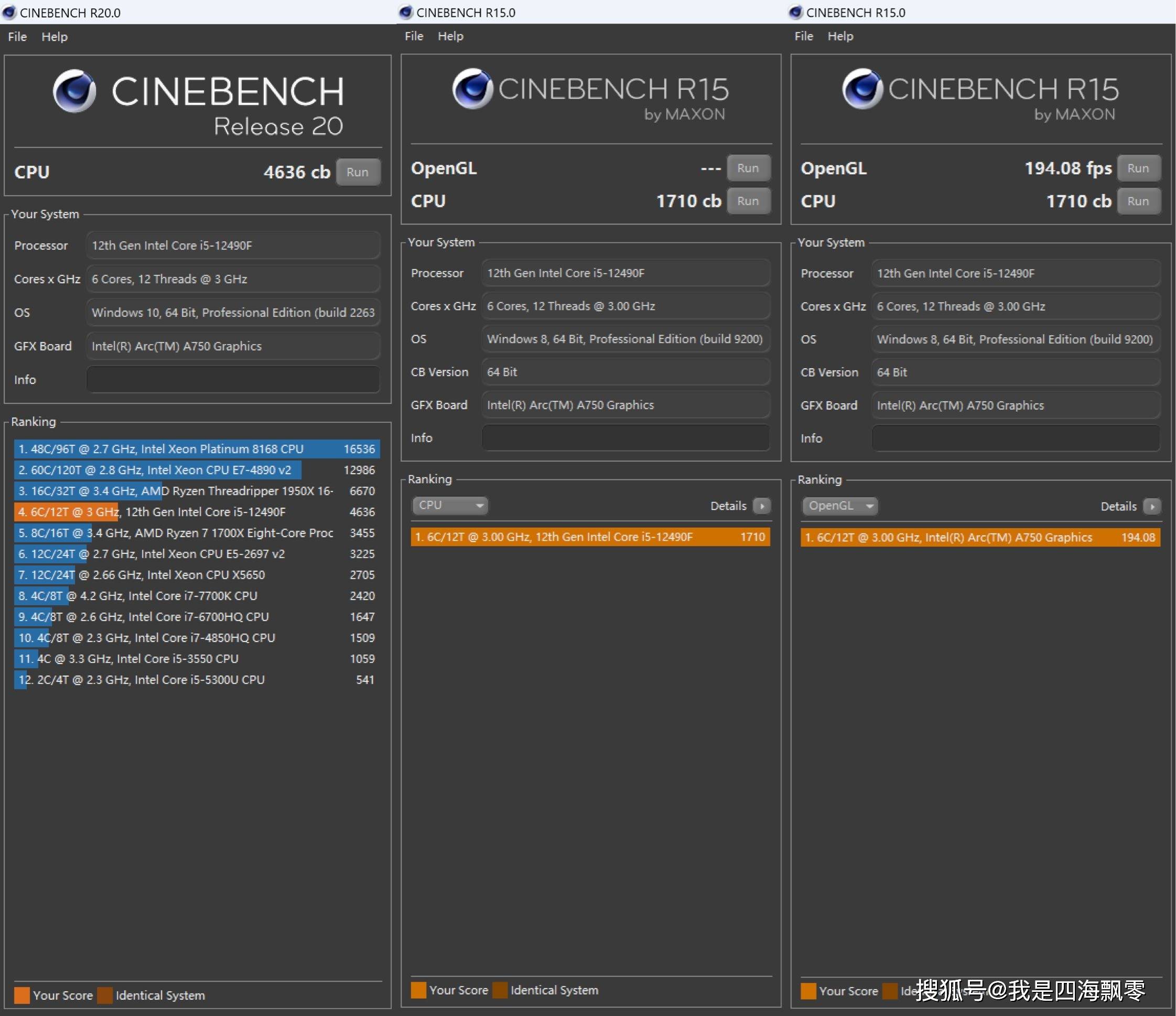The image size is (1176, 1016).
Task: Click the OS field showing Windows 10 in R20
Action: (x=233, y=313)
